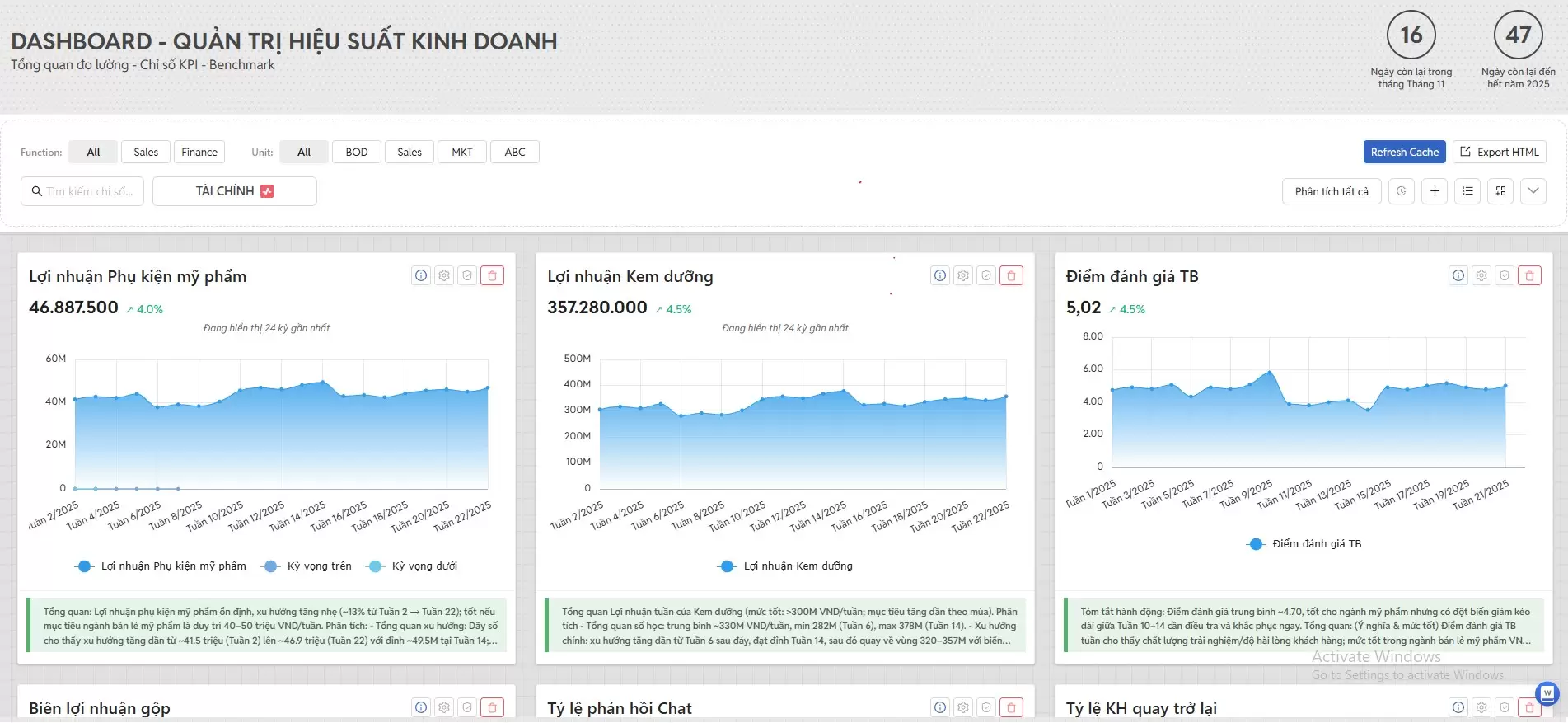Switch to list view layout icon

1467,191
